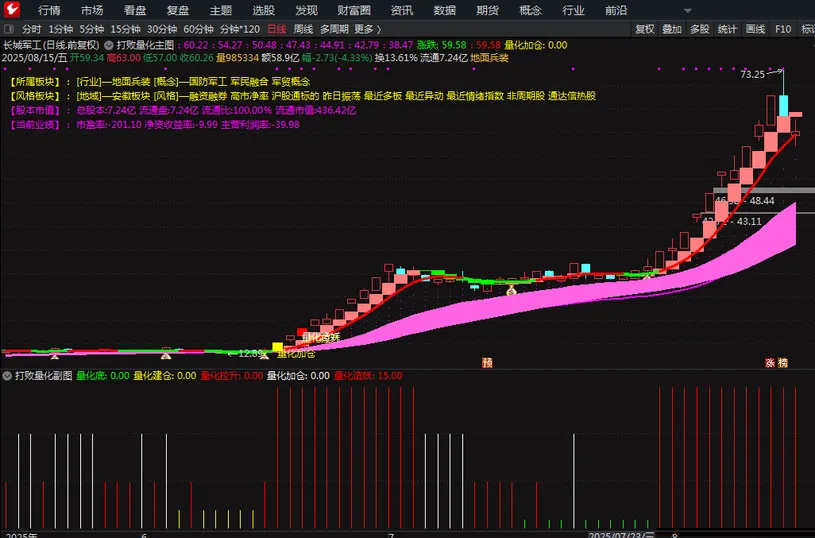The height and width of the screenshot is (538, 815).
Task: Expand 更多 period options
Action: [367, 29]
